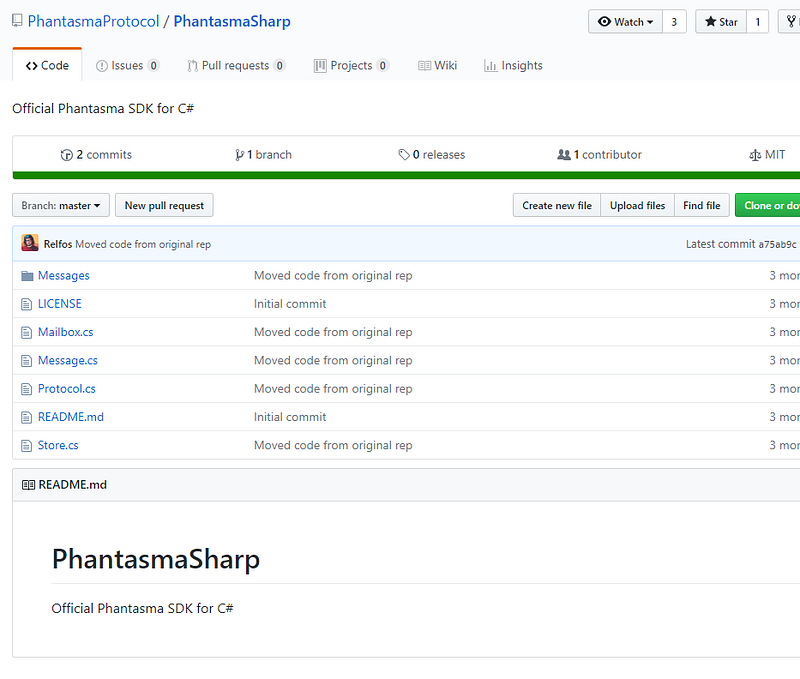Click the watchers count 3
The image size is (800, 679).
tap(674, 22)
